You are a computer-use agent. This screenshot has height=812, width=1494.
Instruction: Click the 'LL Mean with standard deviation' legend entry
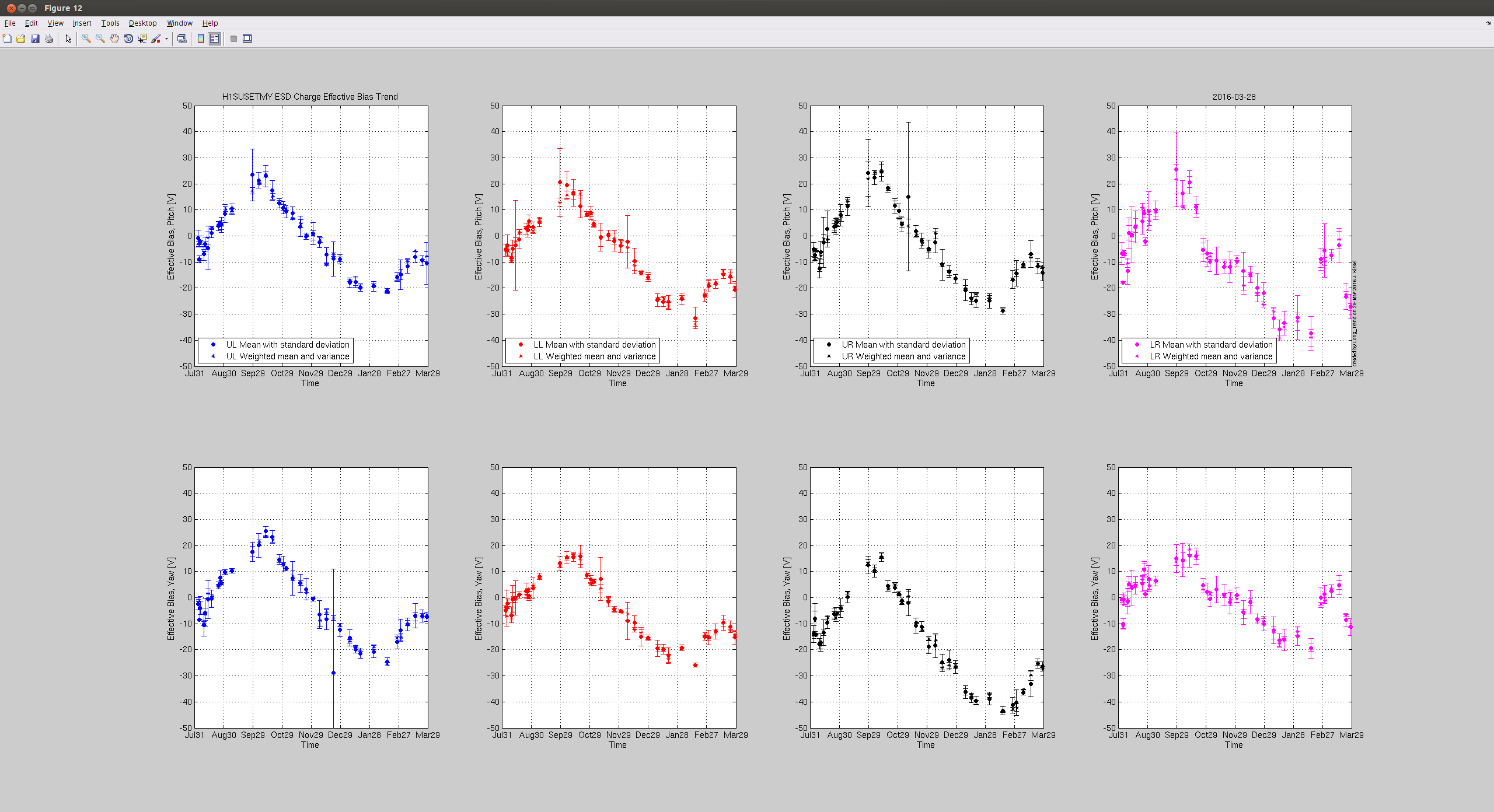pyautogui.click(x=595, y=345)
